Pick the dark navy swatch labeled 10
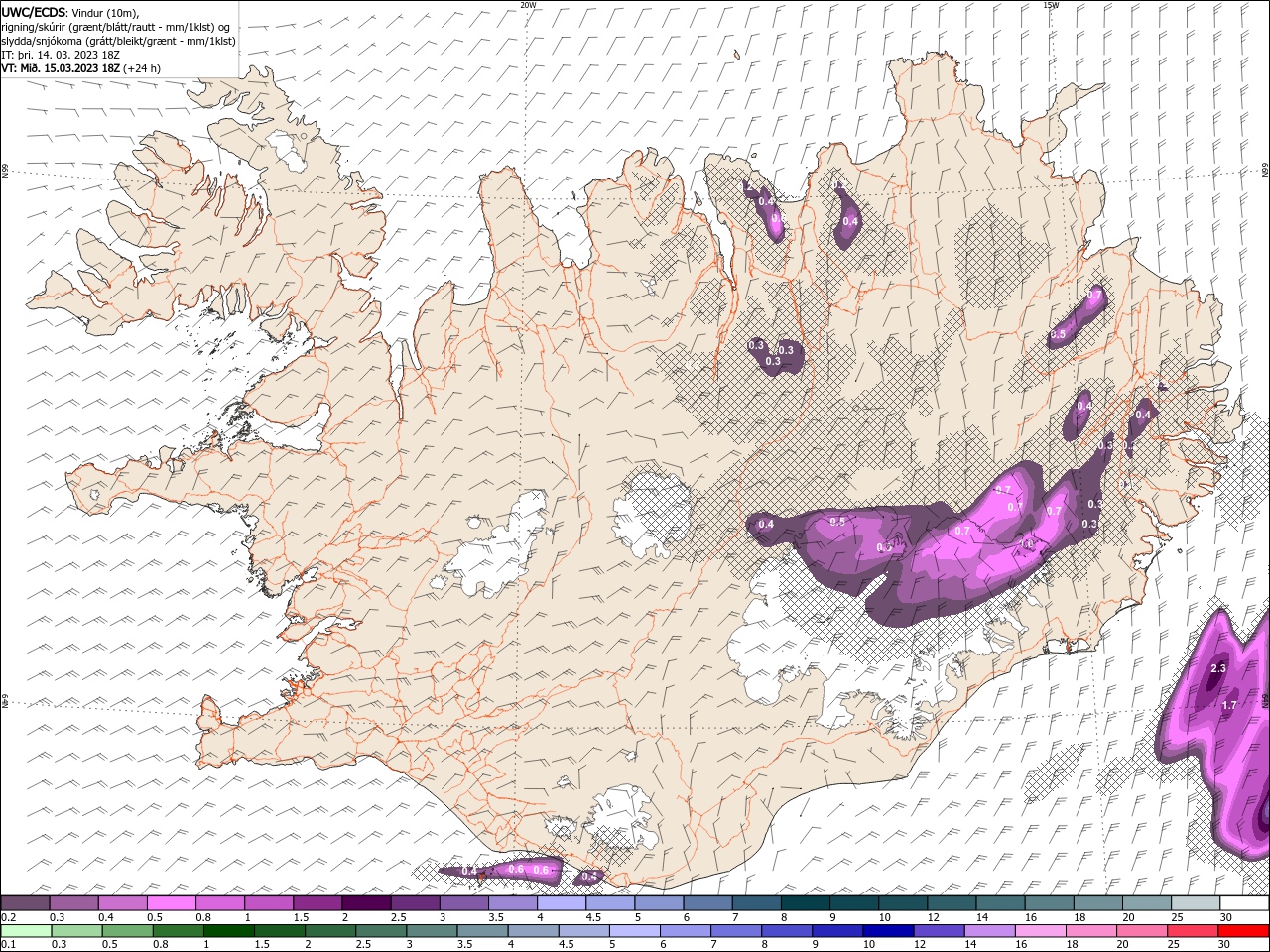The height and width of the screenshot is (952, 1270). [x=887, y=931]
